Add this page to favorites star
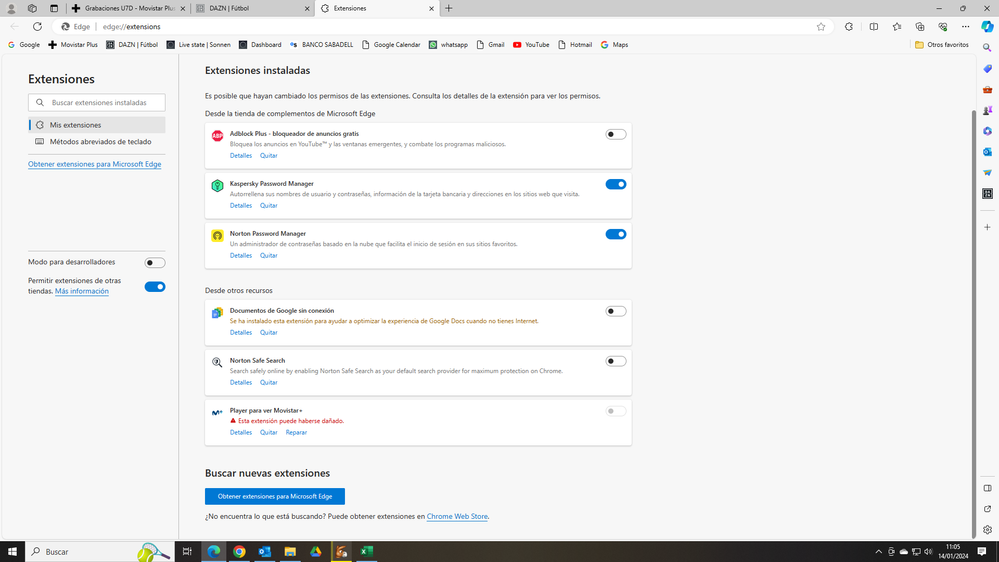 [x=821, y=27]
